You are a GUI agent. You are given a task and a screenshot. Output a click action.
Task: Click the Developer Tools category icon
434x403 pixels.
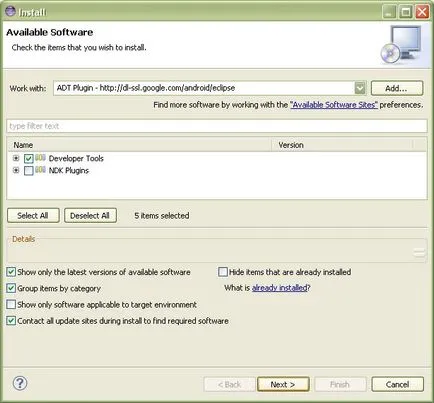(40, 158)
